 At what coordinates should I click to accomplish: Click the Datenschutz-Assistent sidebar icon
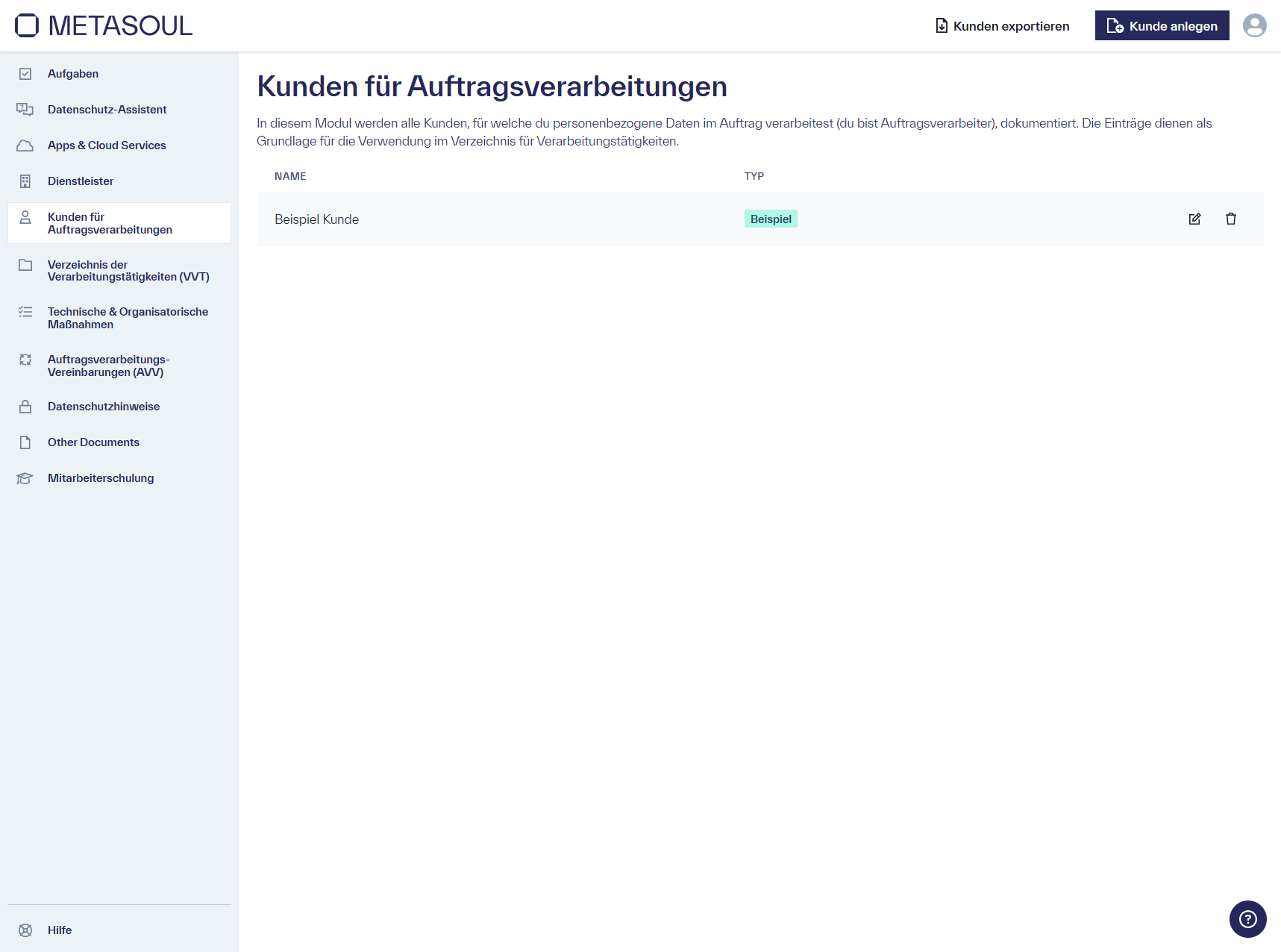click(25, 109)
